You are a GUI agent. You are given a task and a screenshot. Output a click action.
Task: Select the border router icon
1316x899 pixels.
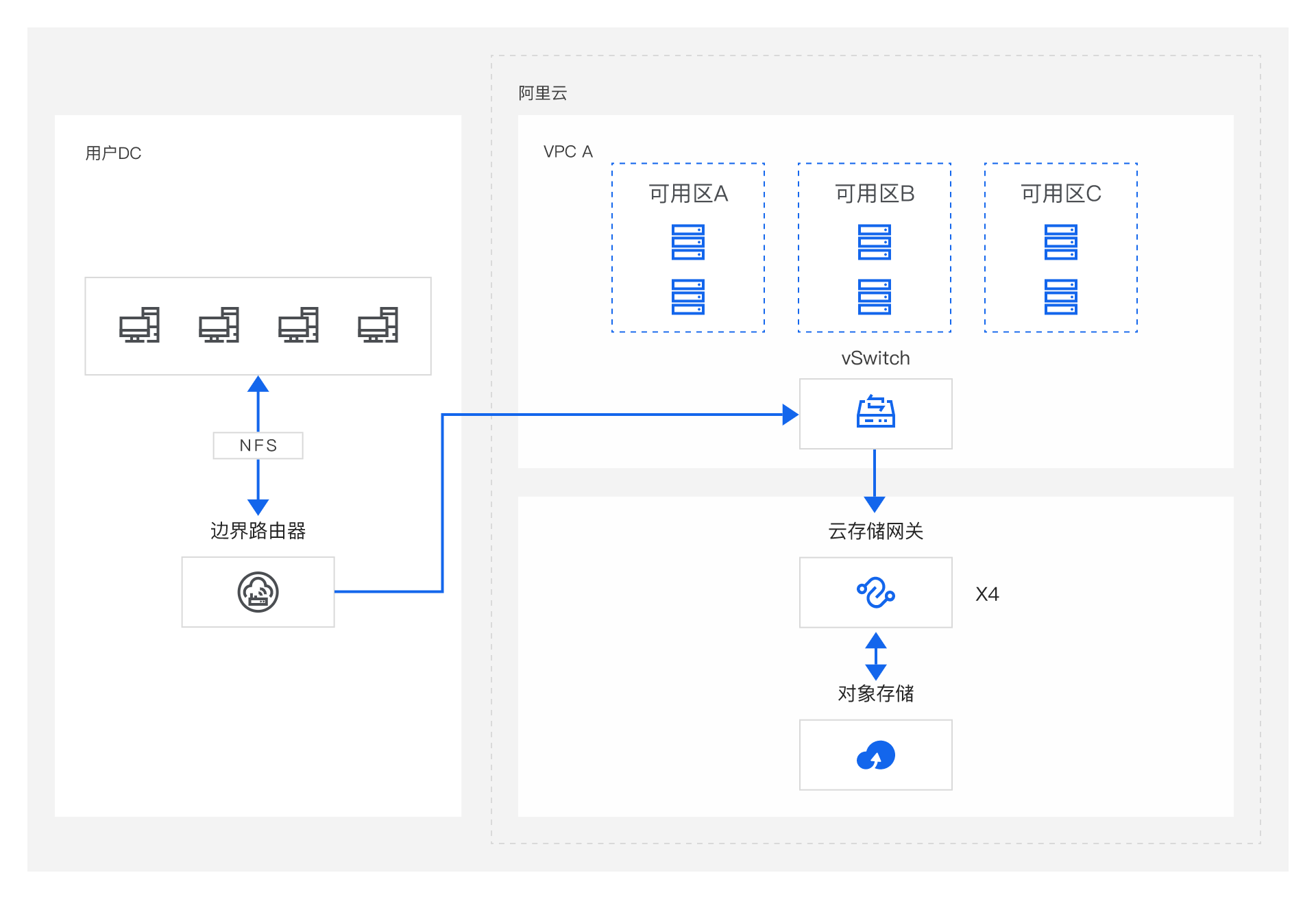(258, 592)
